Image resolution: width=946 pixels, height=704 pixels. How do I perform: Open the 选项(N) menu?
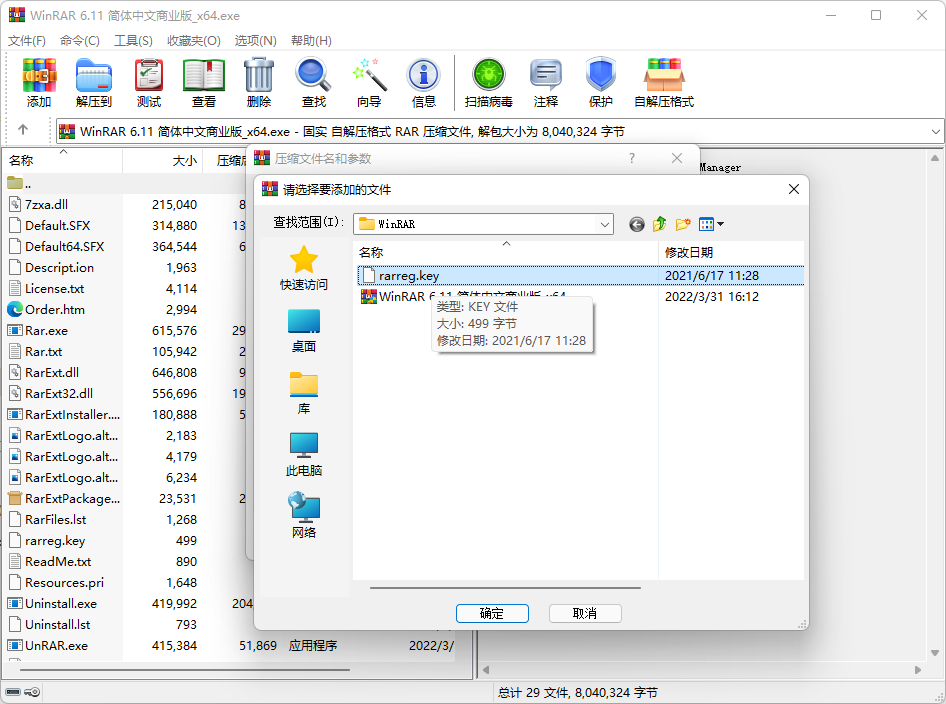coord(255,40)
